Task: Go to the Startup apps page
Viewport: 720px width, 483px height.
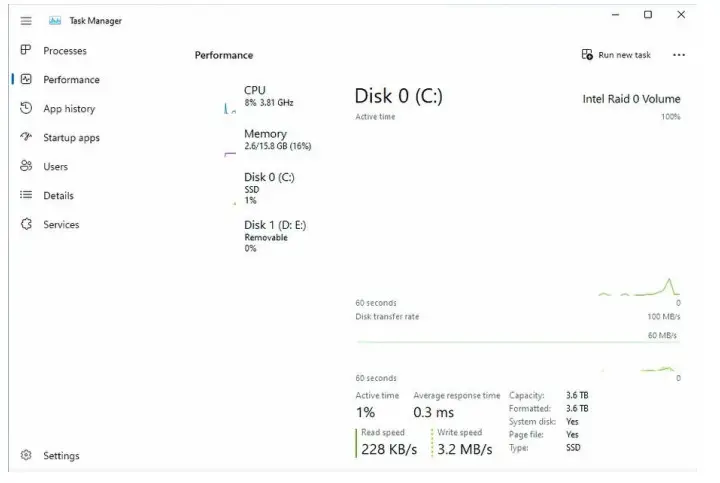Action: pos(71,138)
